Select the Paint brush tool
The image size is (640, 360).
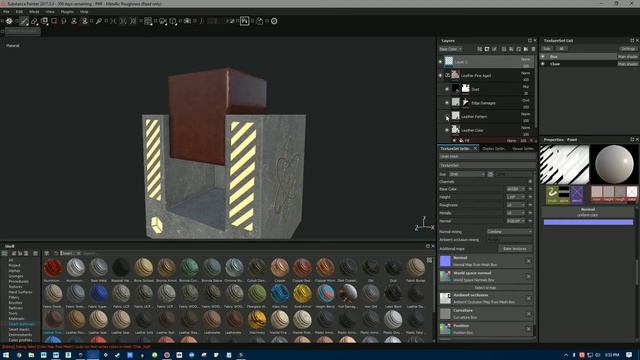24,21
